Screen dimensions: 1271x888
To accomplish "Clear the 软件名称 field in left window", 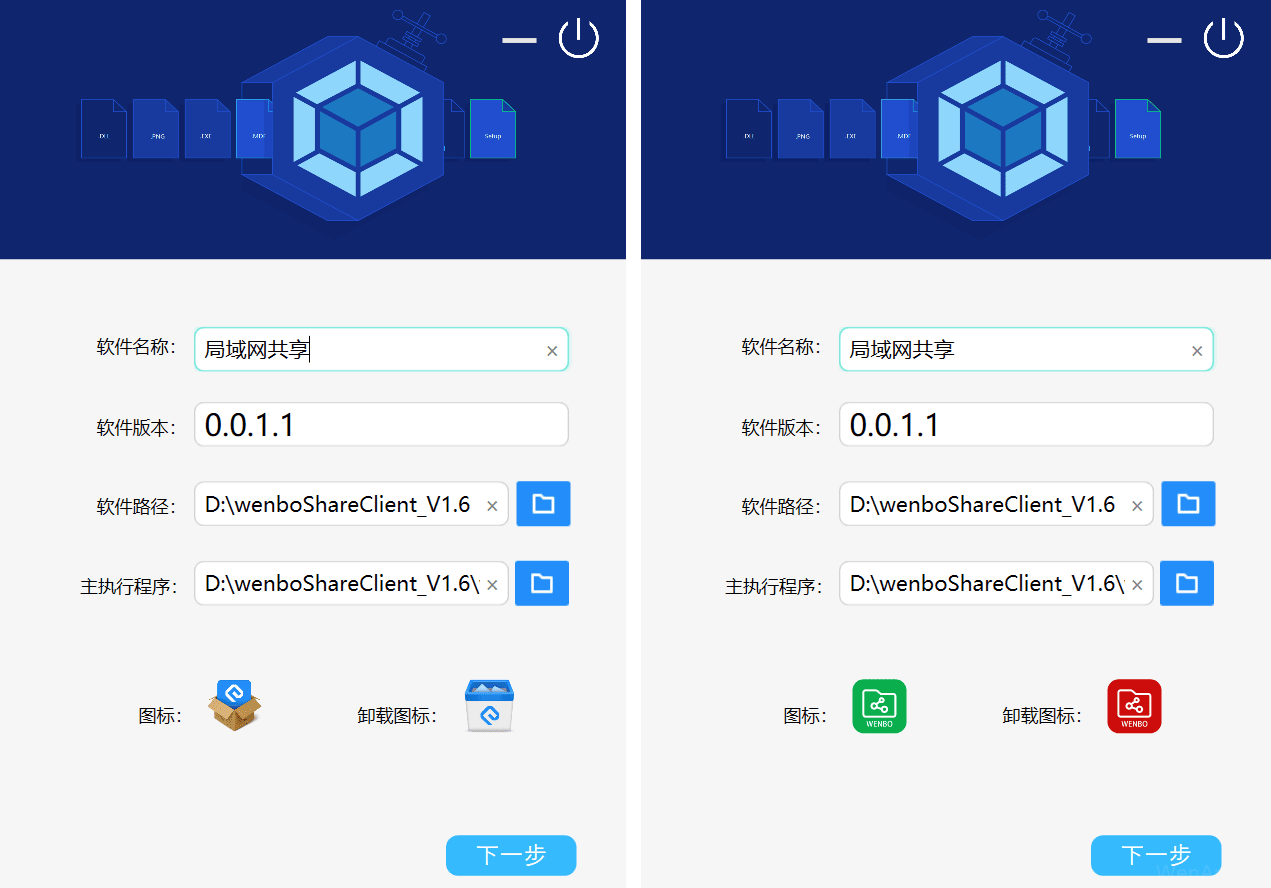I will click(552, 351).
